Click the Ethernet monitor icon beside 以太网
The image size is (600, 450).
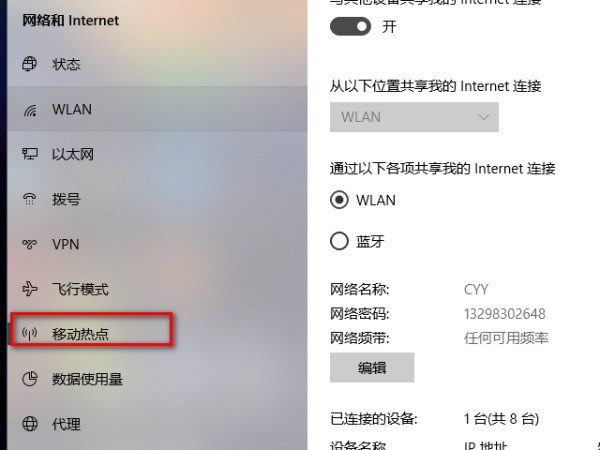[29, 154]
